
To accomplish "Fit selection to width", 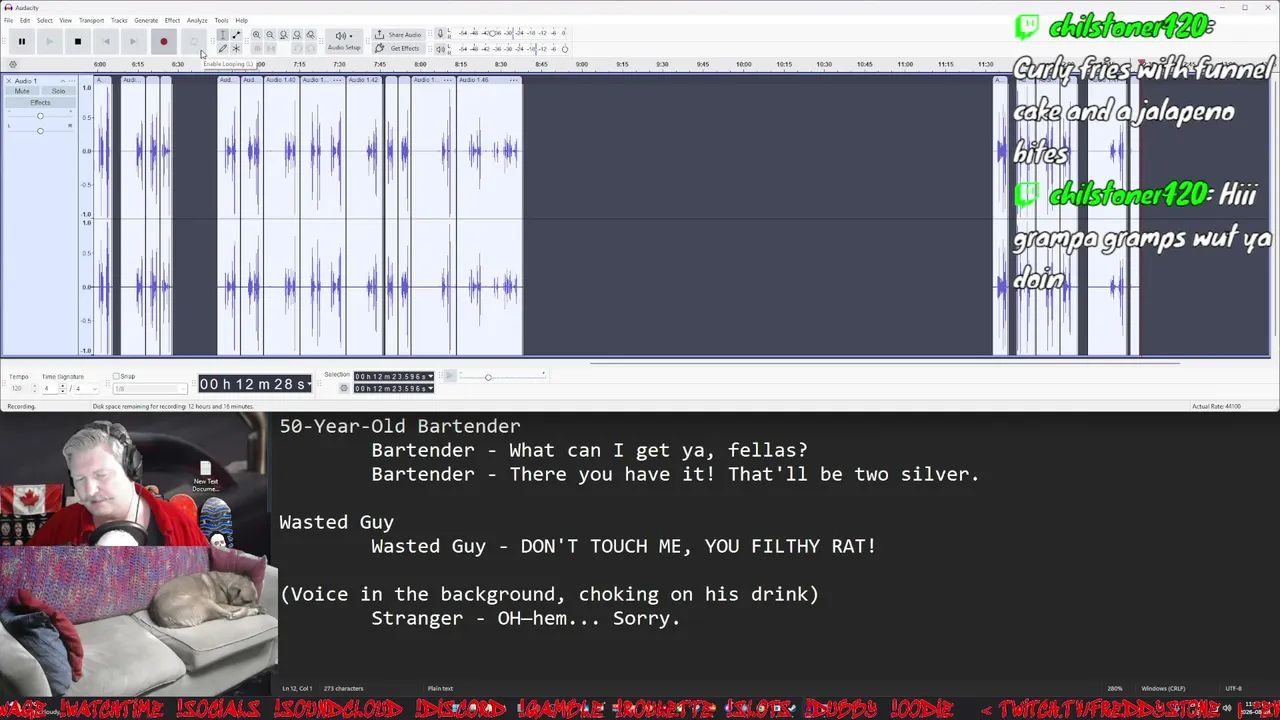I will [x=283, y=35].
